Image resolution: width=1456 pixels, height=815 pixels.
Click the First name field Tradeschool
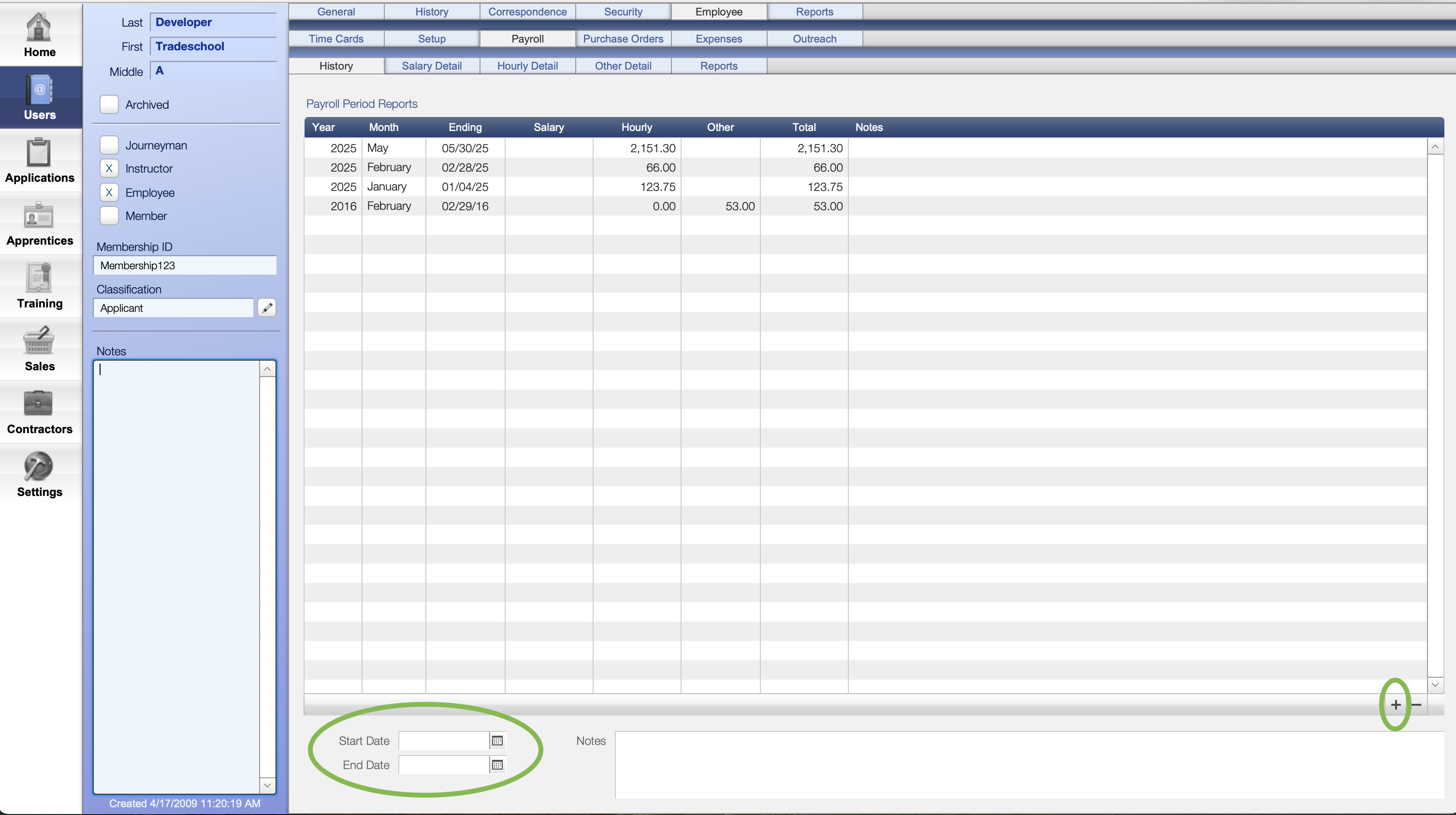(213, 47)
